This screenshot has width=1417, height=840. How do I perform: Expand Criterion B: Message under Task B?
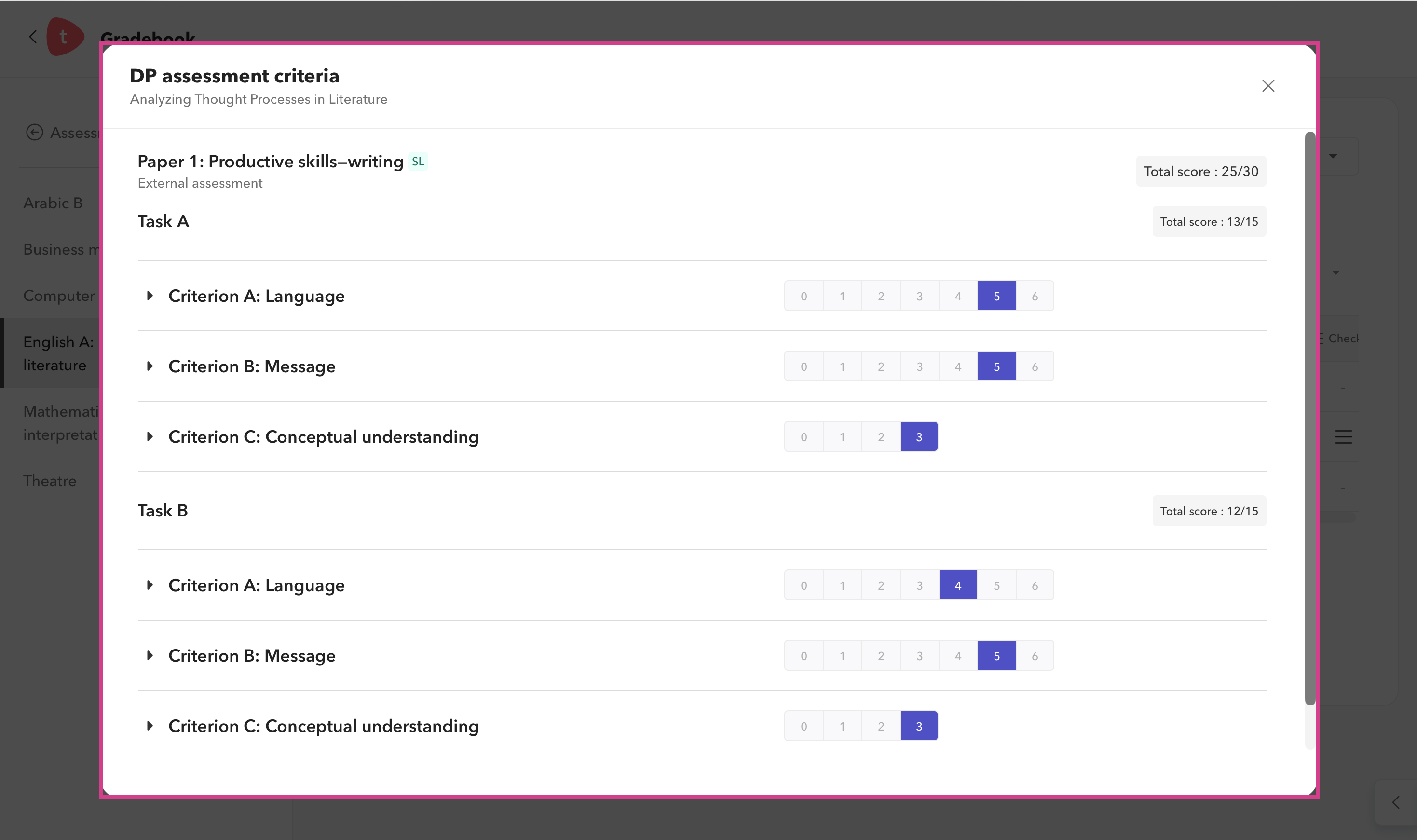pos(150,655)
